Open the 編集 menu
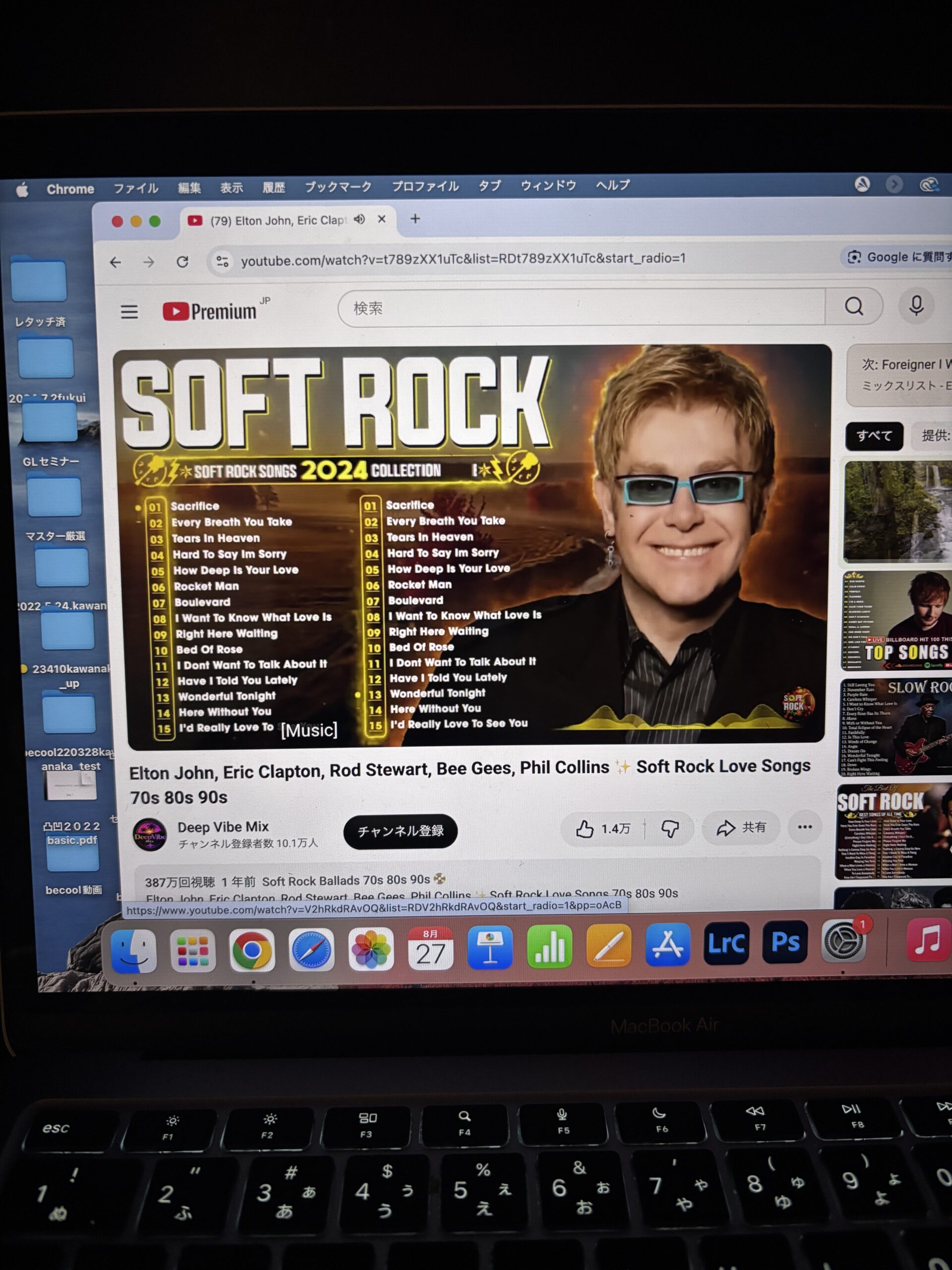The width and height of the screenshot is (952, 1270). pyautogui.click(x=189, y=188)
